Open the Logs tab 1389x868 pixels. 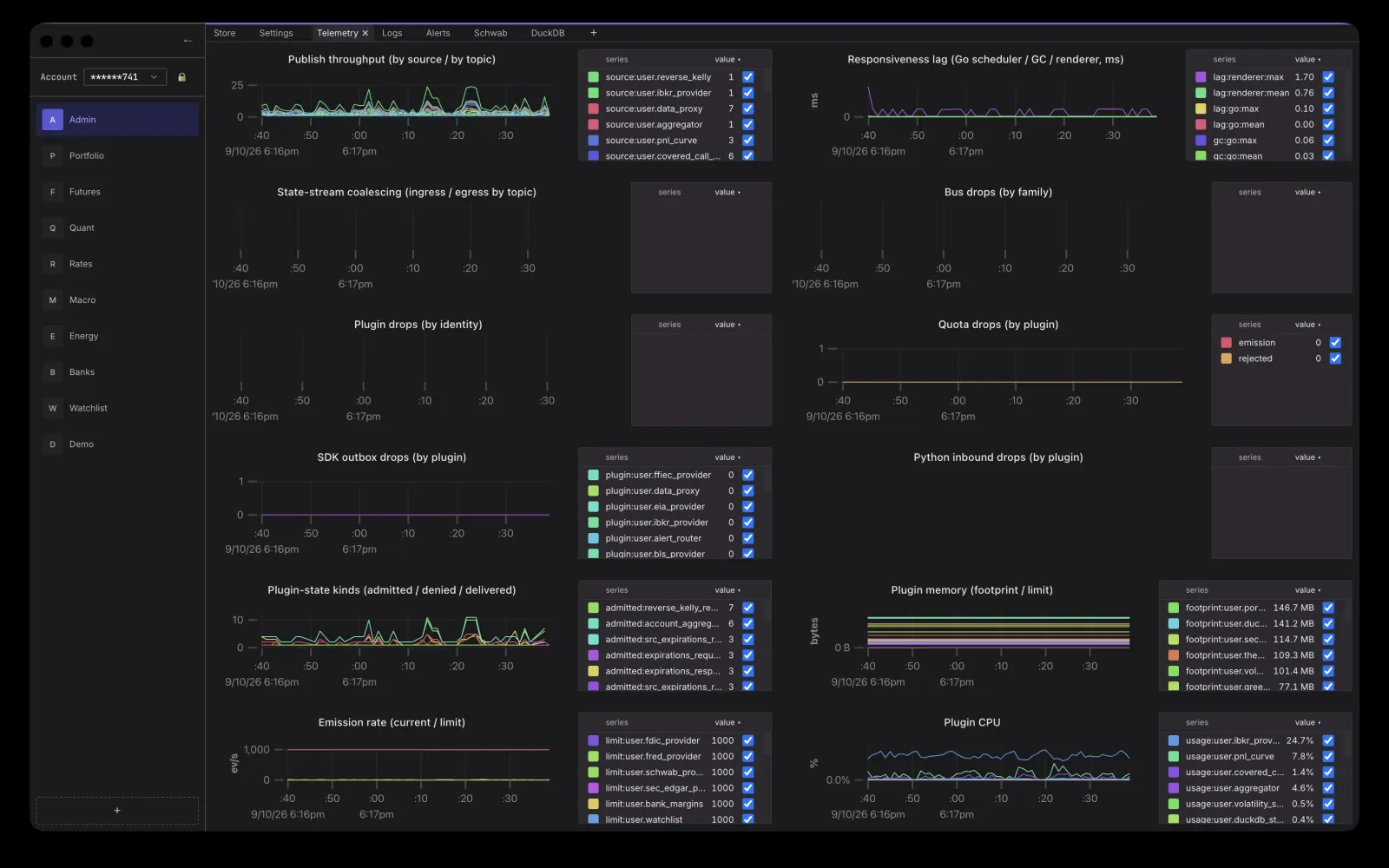coord(392,33)
